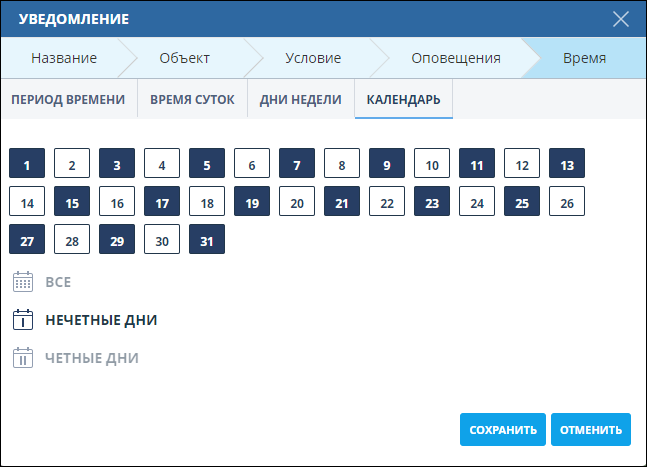Deselect day 27 in calendar
This screenshot has height=467, width=647.
(27, 239)
